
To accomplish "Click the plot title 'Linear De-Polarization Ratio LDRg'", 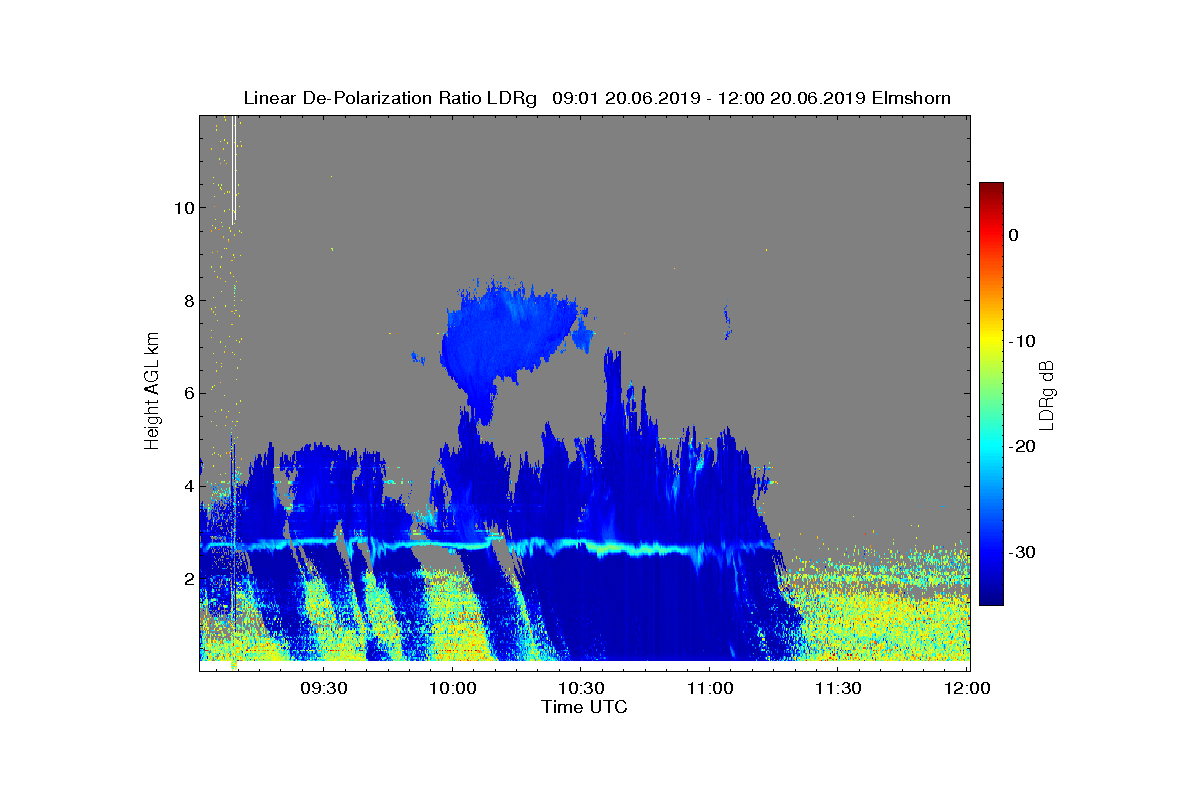I will pyautogui.click(x=390, y=98).
